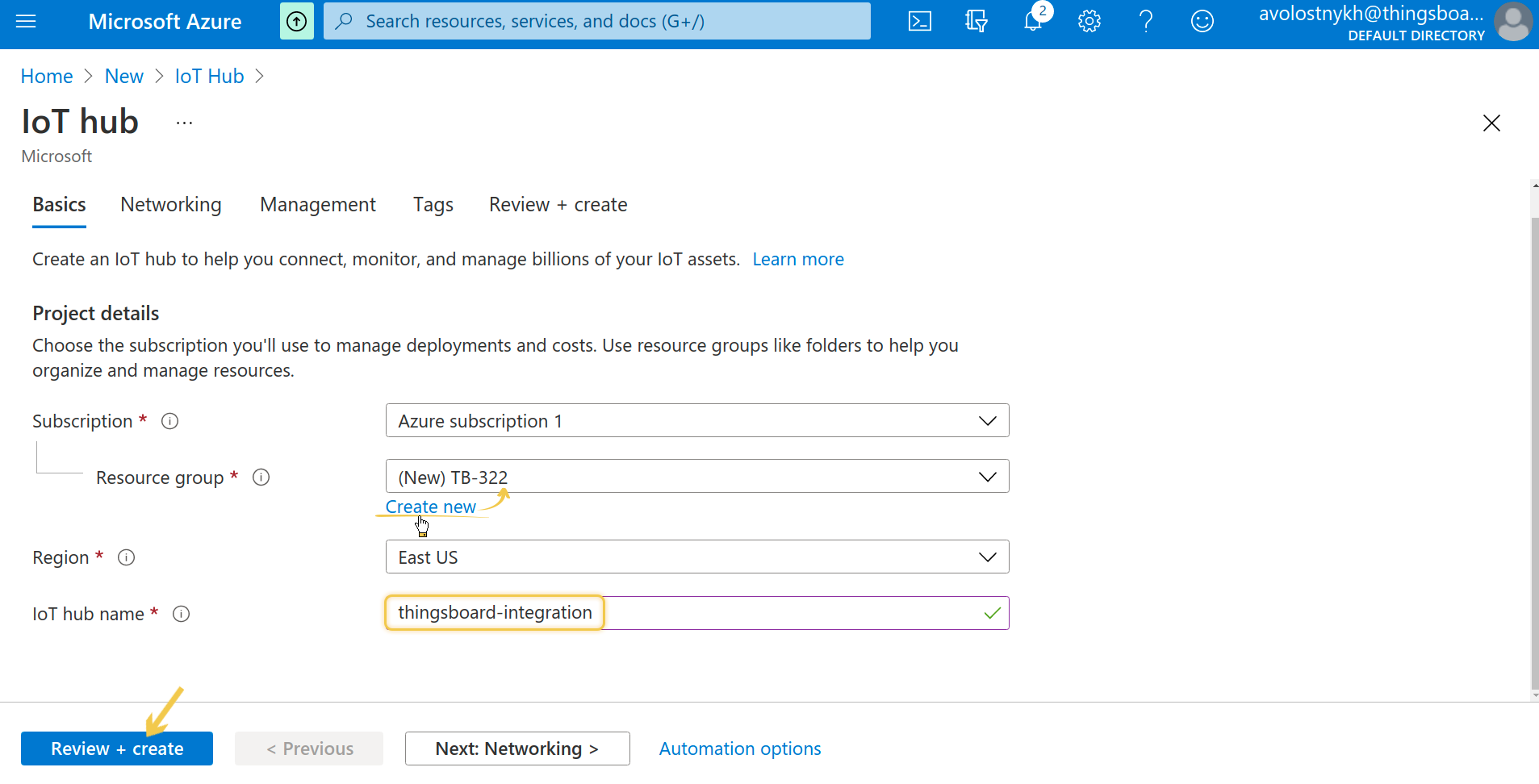The image size is (1539, 784).
Task: Open portal settings via the gear icon
Action: pyautogui.click(x=1089, y=22)
